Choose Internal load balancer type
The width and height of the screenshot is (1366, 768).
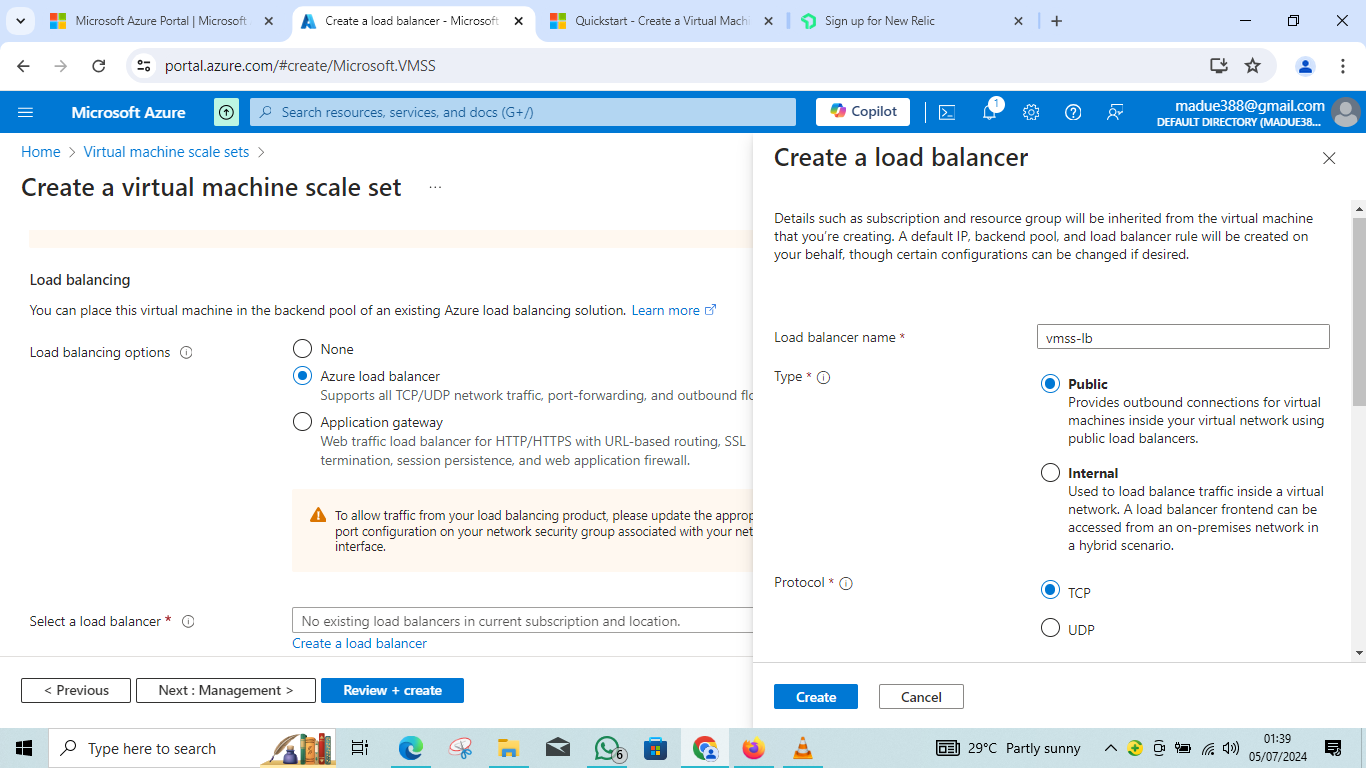click(x=1050, y=473)
